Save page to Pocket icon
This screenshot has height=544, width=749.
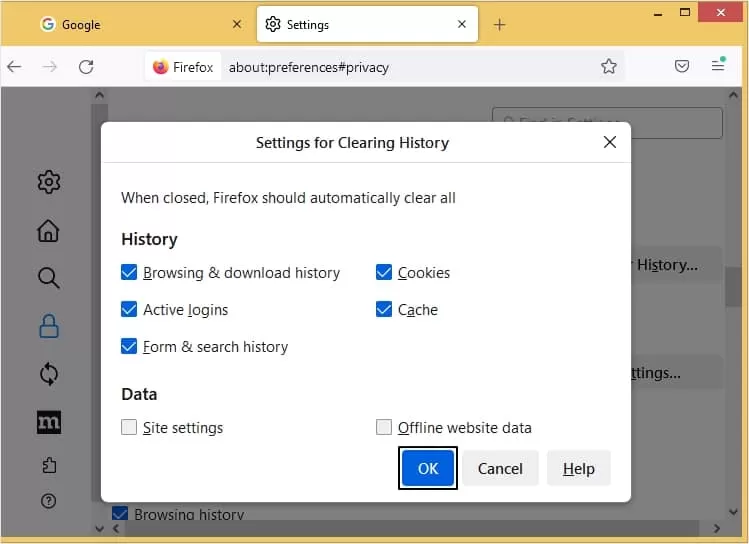coord(682,66)
